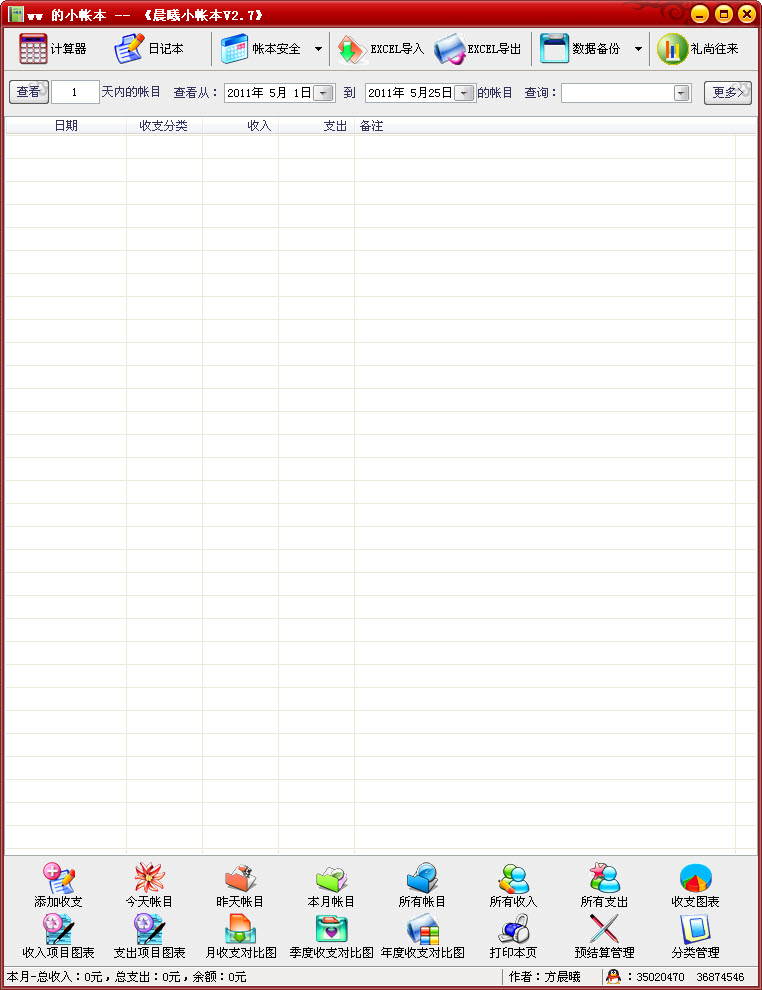
Task: Click into the 查询 search field
Action: [617, 93]
